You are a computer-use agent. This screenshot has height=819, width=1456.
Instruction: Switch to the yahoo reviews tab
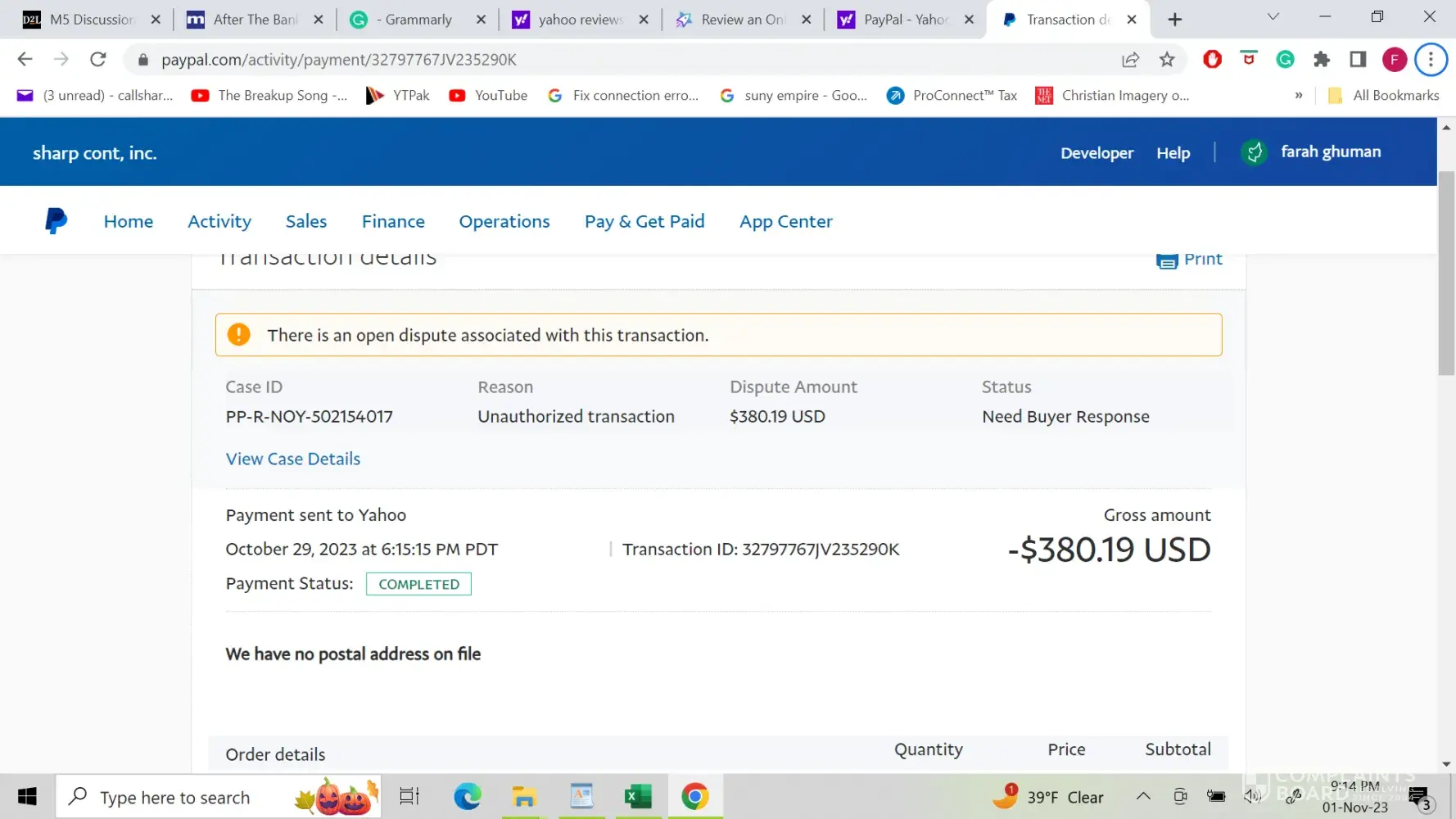[x=581, y=20]
